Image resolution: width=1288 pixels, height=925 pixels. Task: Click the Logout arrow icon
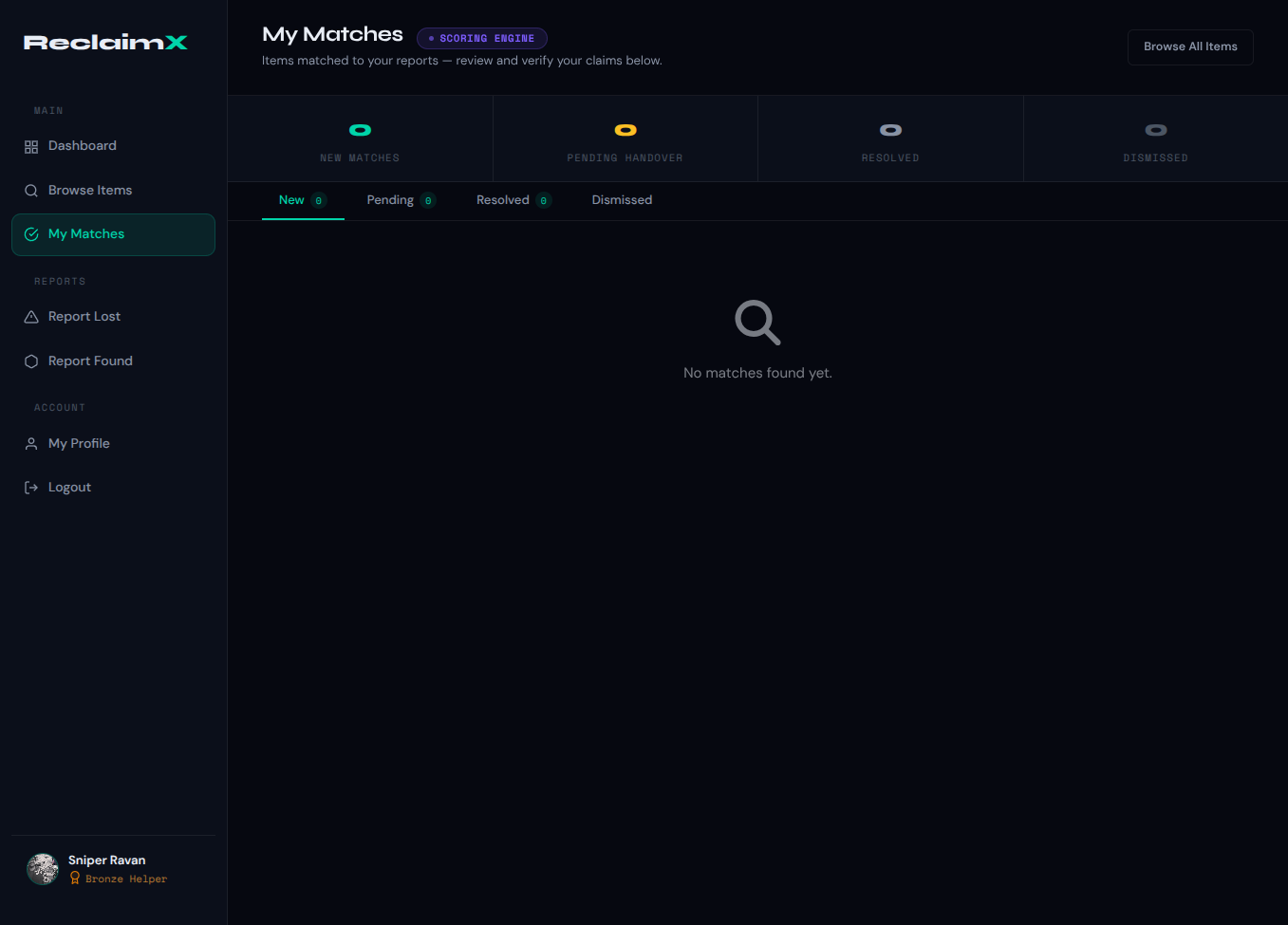click(31, 488)
